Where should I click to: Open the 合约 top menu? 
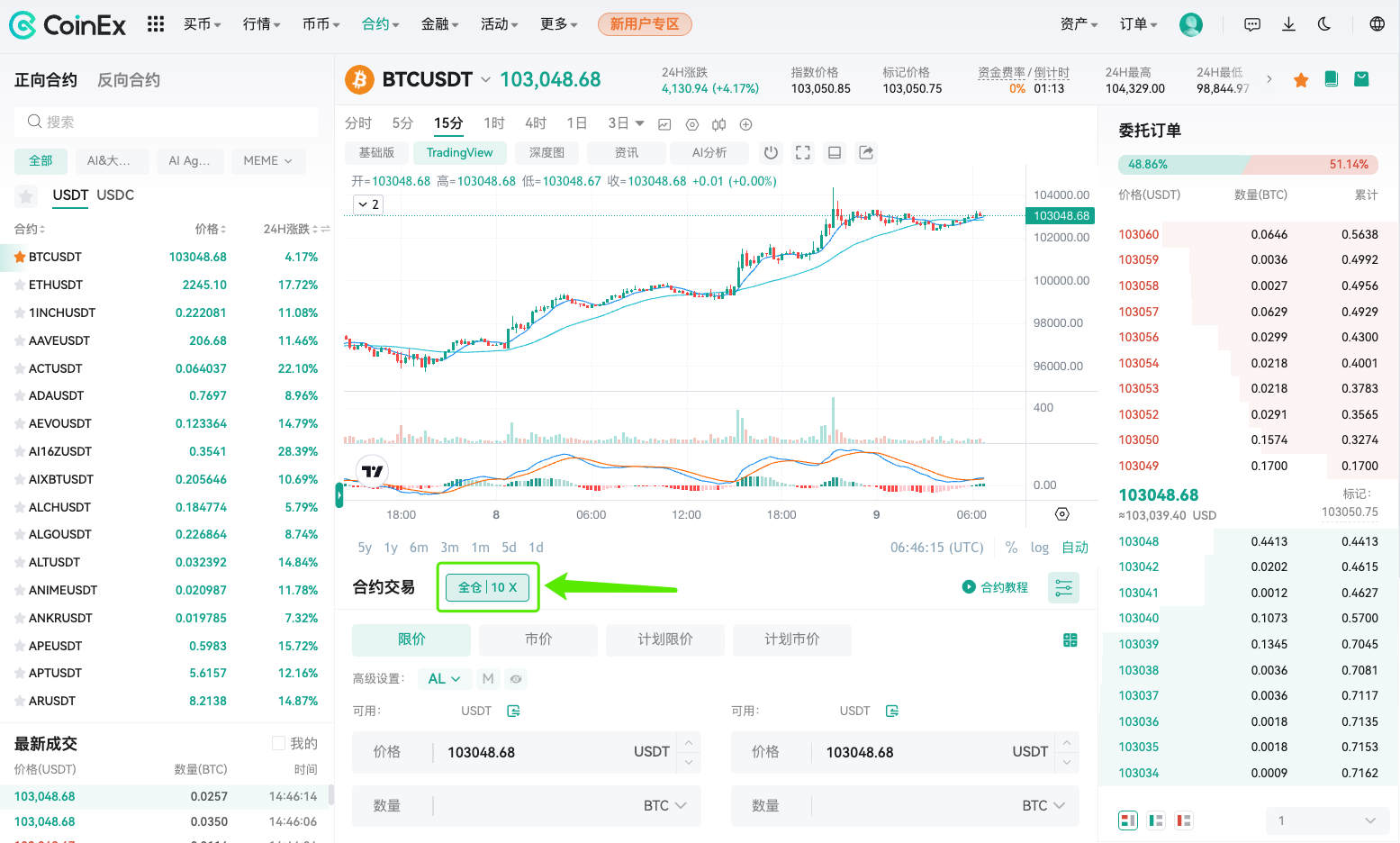pyautogui.click(x=380, y=24)
